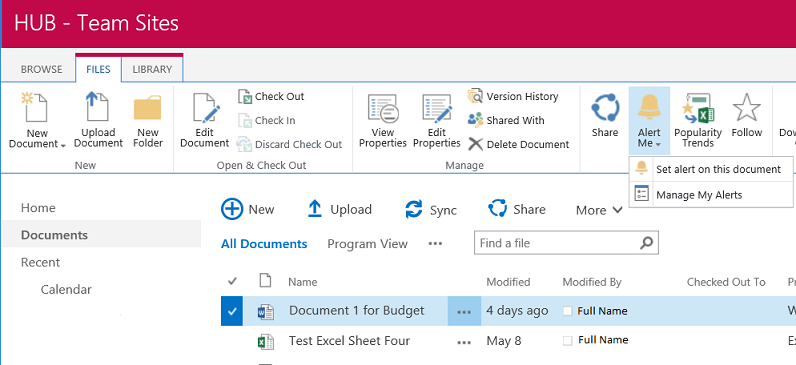The height and width of the screenshot is (365, 796).
Task: Click the Follow star icon
Action: [x=747, y=107]
